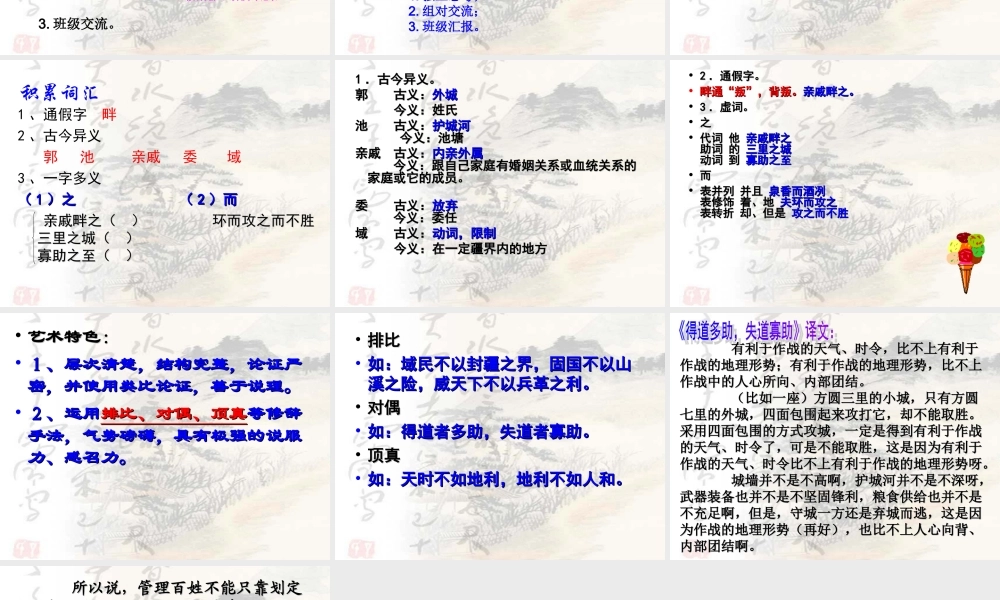
Task: Open the 艺术特色 slide thumbnail
Action: [165, 436]
